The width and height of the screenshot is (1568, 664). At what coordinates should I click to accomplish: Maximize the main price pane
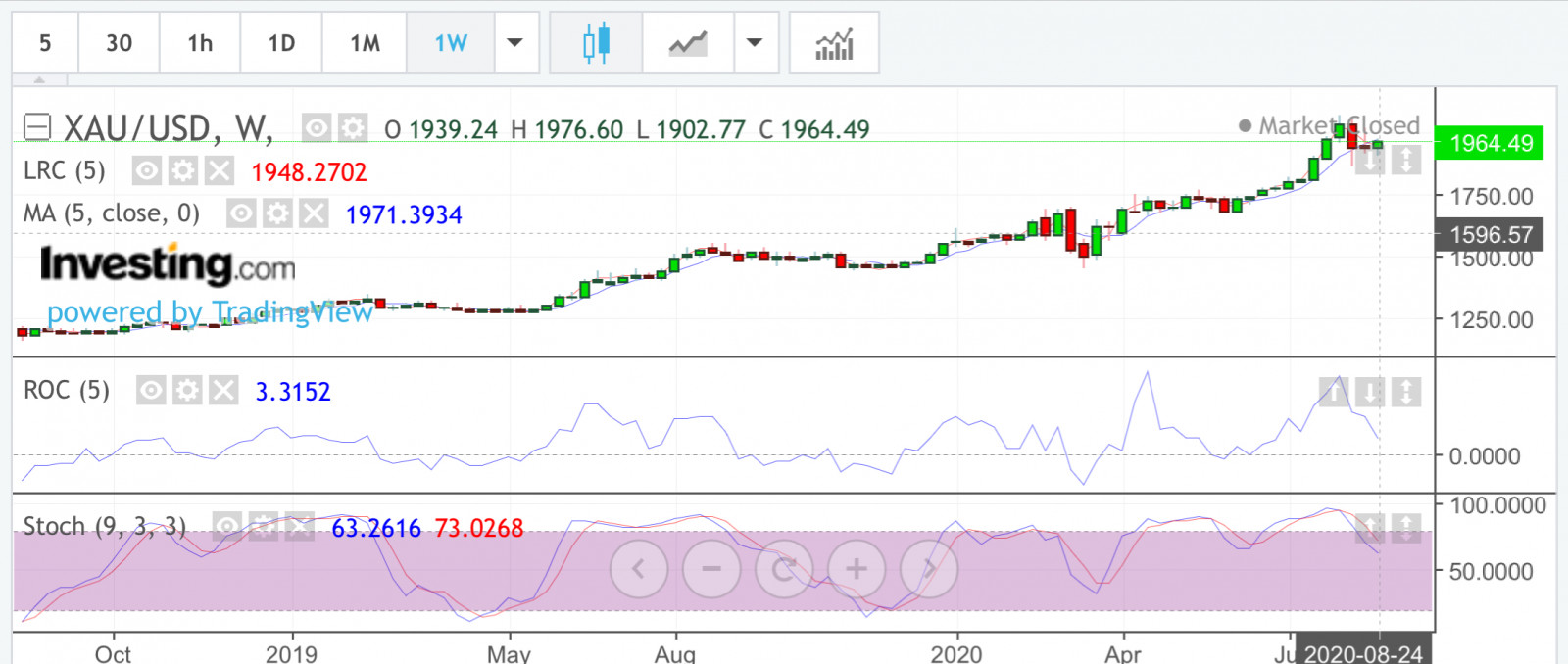click(1406, 159)
